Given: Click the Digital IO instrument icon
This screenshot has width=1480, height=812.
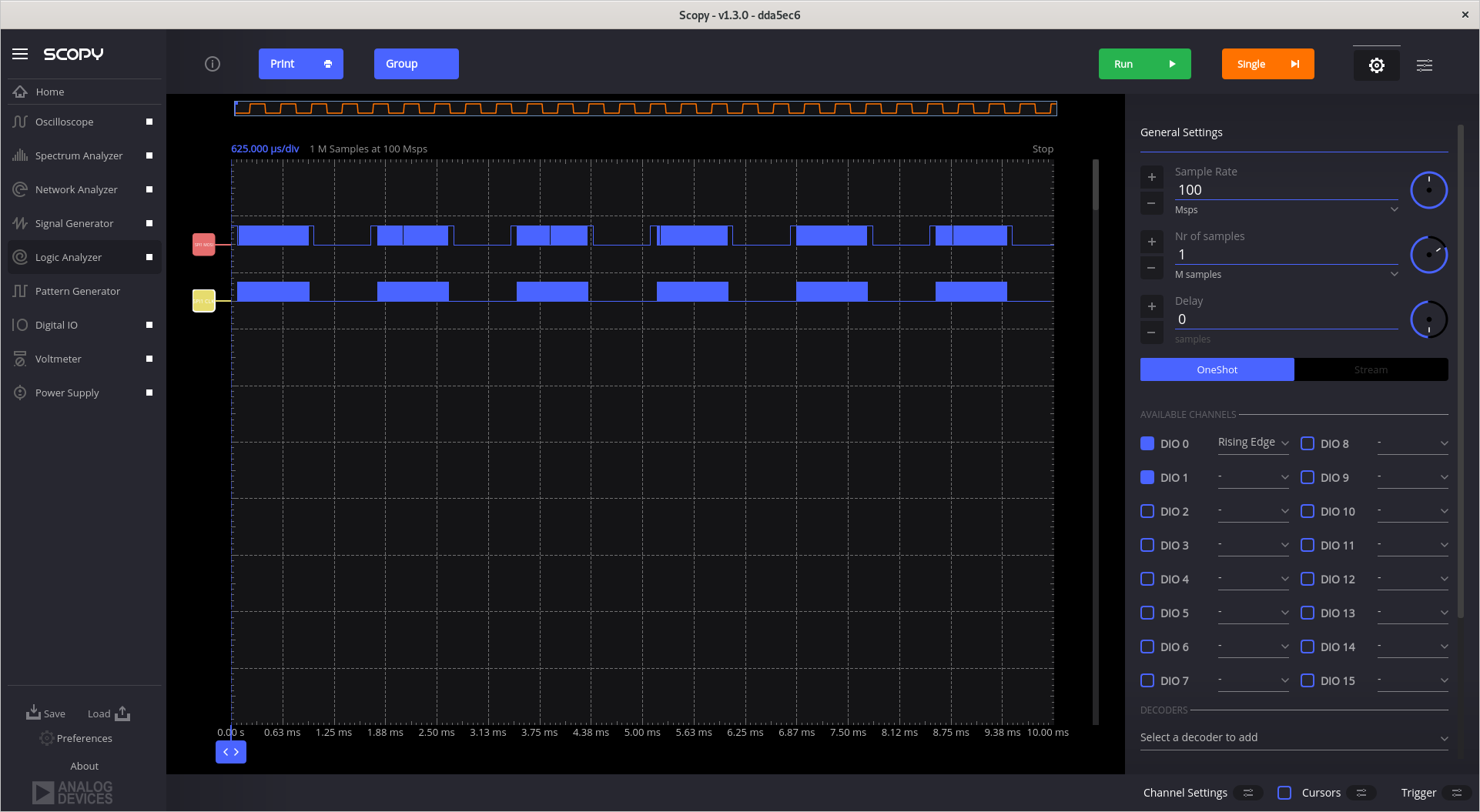Looking at the screenshot, I should click(20, 325).
